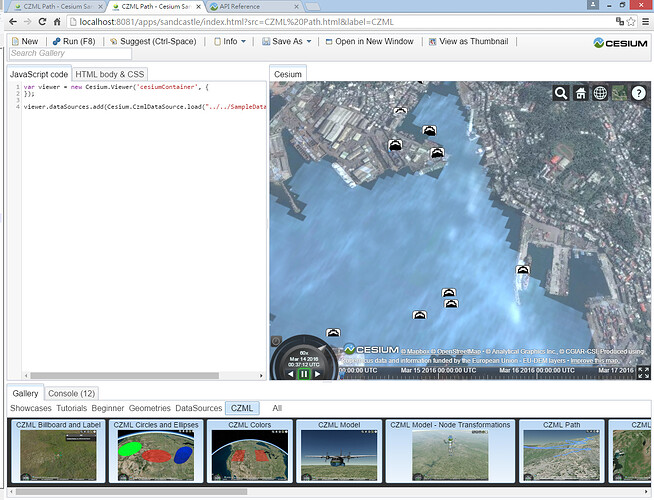Switch to HTML body & CSS tab
Screen dimensions: 654x500
click(110, 74)
